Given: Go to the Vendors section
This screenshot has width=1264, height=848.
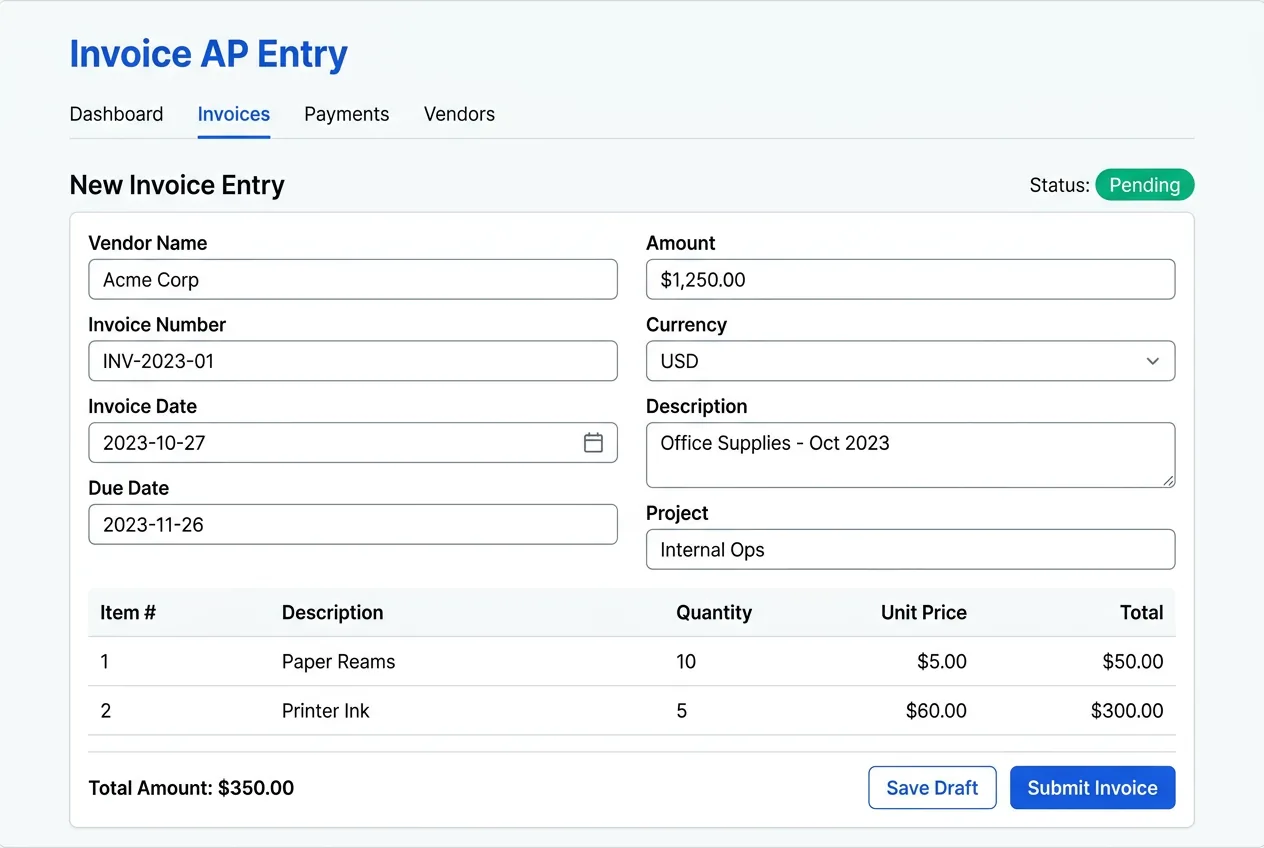Looking at the screenshot, I should pyautogui.click(x=459, y=114).
